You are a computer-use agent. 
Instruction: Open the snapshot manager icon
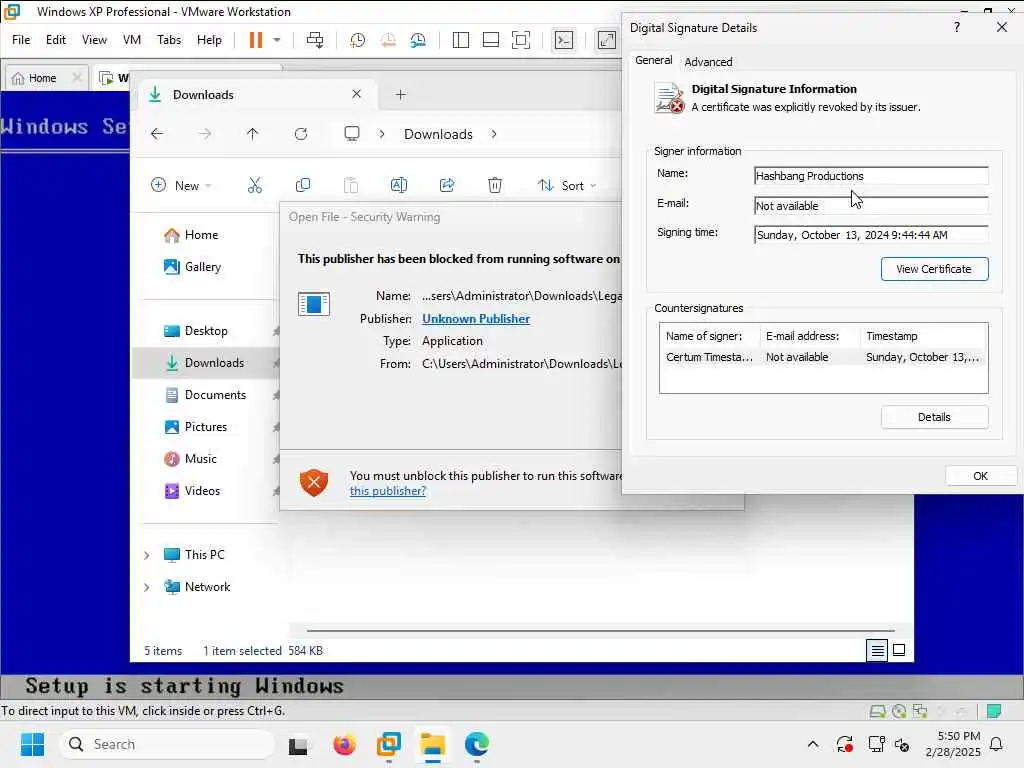[418, 40]
